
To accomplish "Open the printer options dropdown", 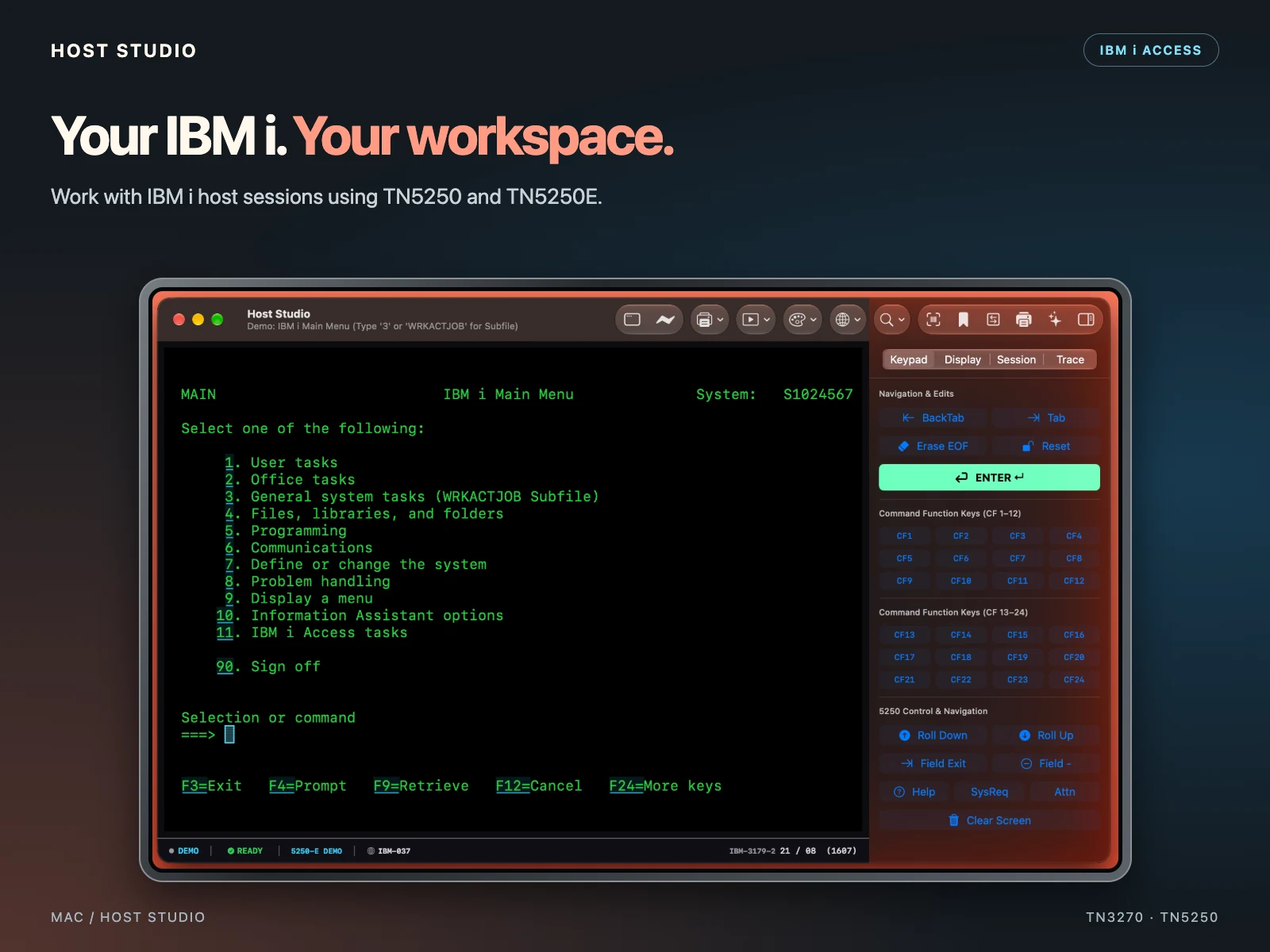I will pyautogui.click(x=710, y=320).
